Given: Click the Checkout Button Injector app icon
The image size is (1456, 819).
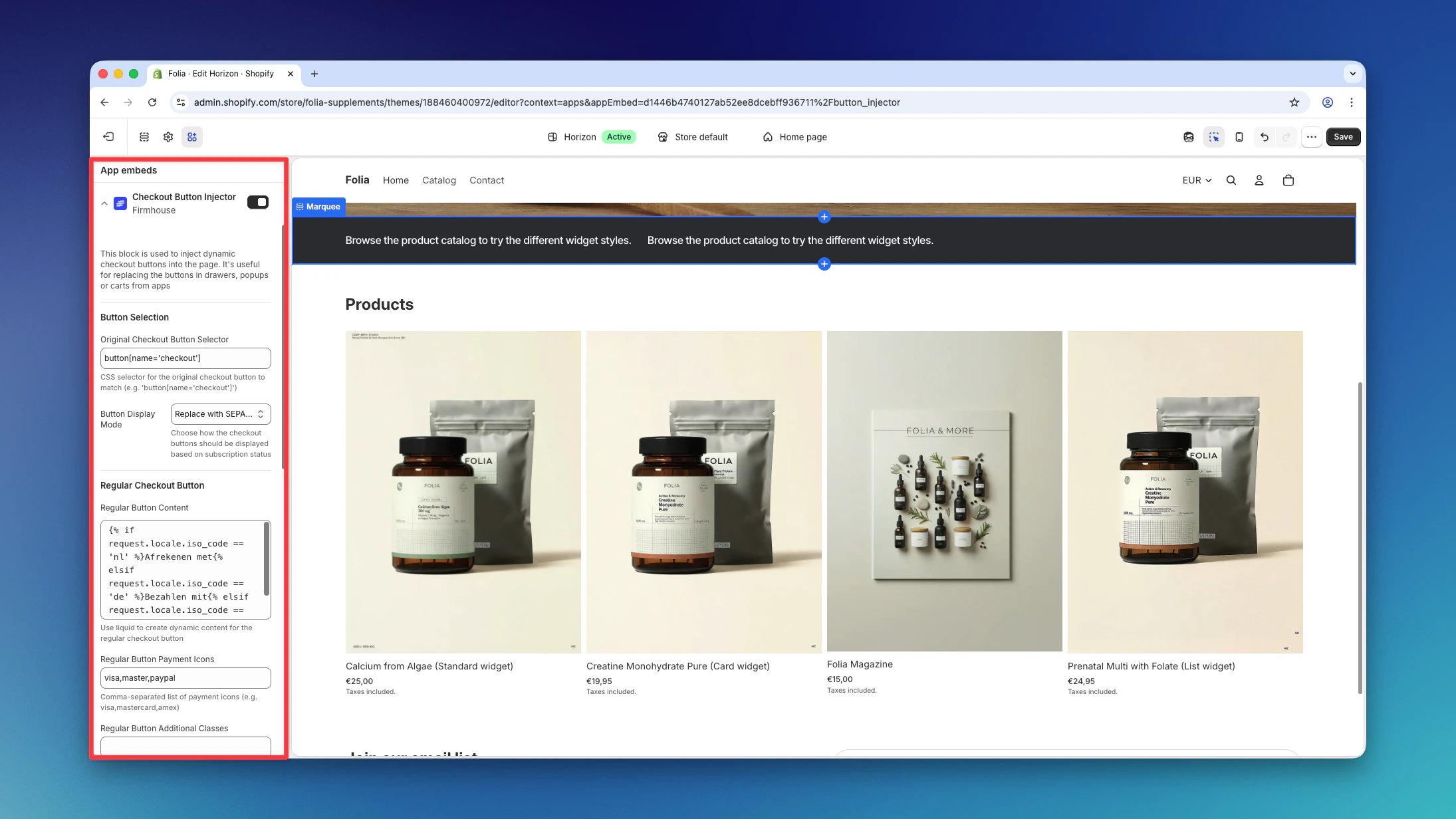Looking at the screenshot, I should (120, 203).
